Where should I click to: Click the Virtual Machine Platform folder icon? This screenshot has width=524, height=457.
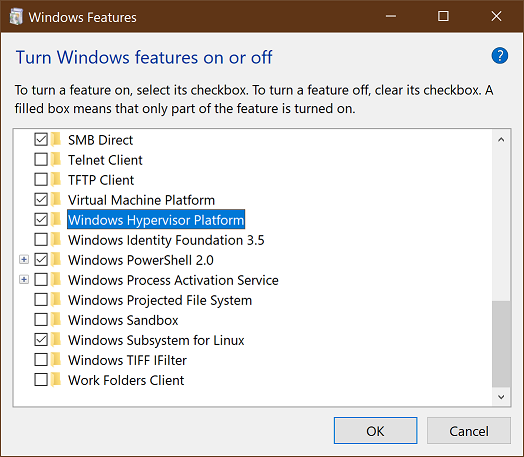56,200
